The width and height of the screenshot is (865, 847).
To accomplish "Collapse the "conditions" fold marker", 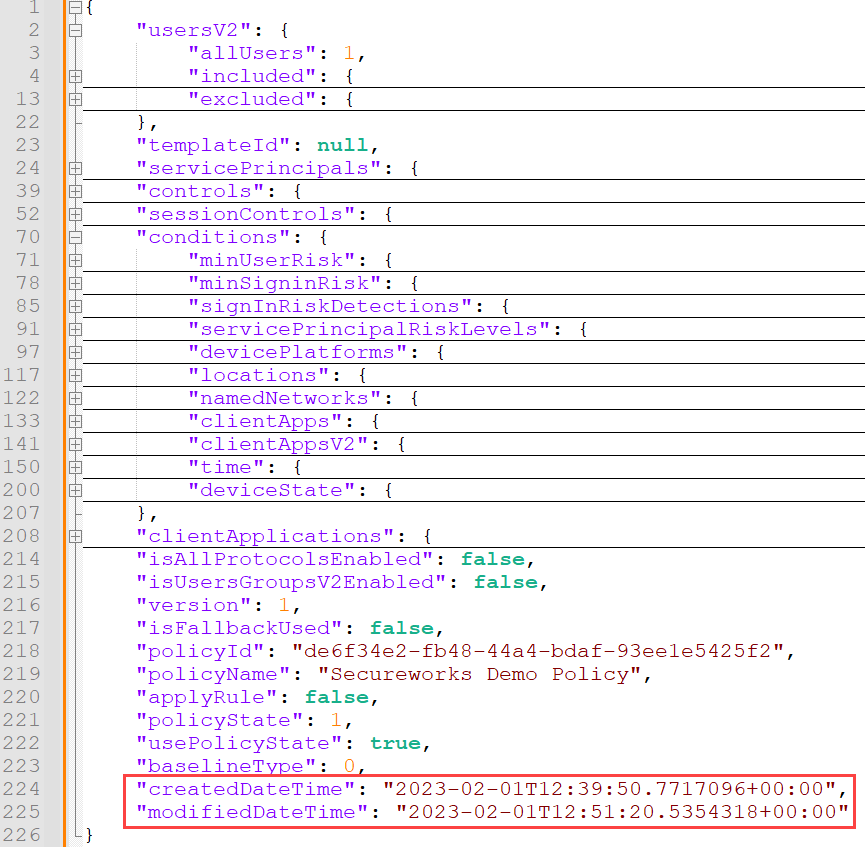I will pos(76,237).
